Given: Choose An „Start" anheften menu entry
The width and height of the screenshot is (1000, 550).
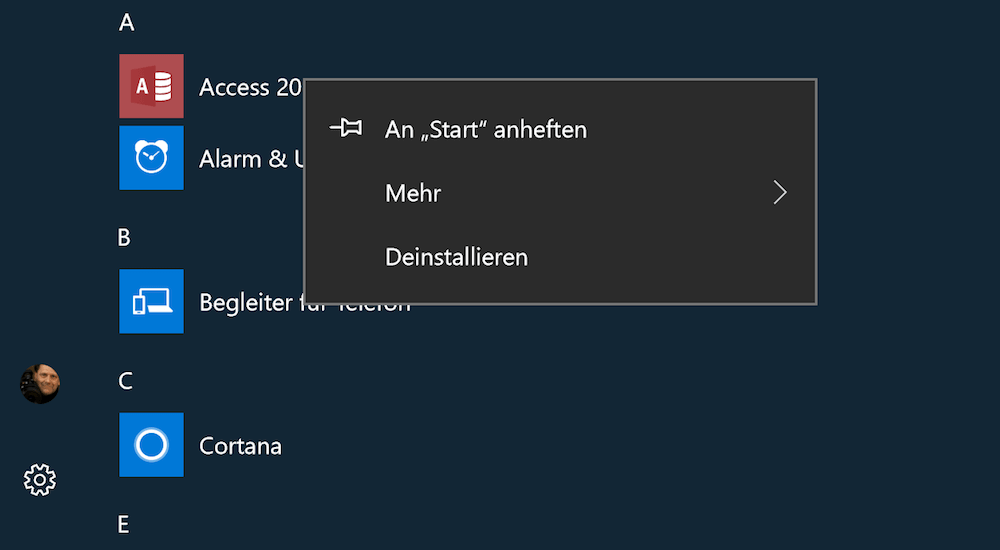Looking at the screenshot, I should point(561,130).
